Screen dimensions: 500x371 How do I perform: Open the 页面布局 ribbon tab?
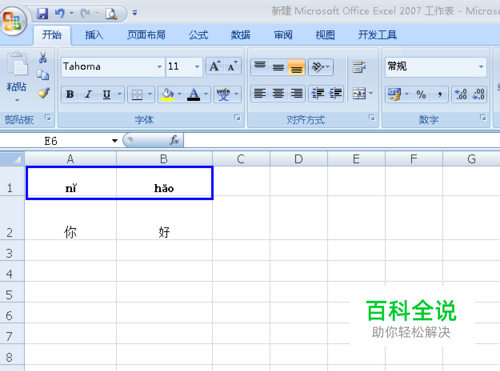click(x=146, y=35)
